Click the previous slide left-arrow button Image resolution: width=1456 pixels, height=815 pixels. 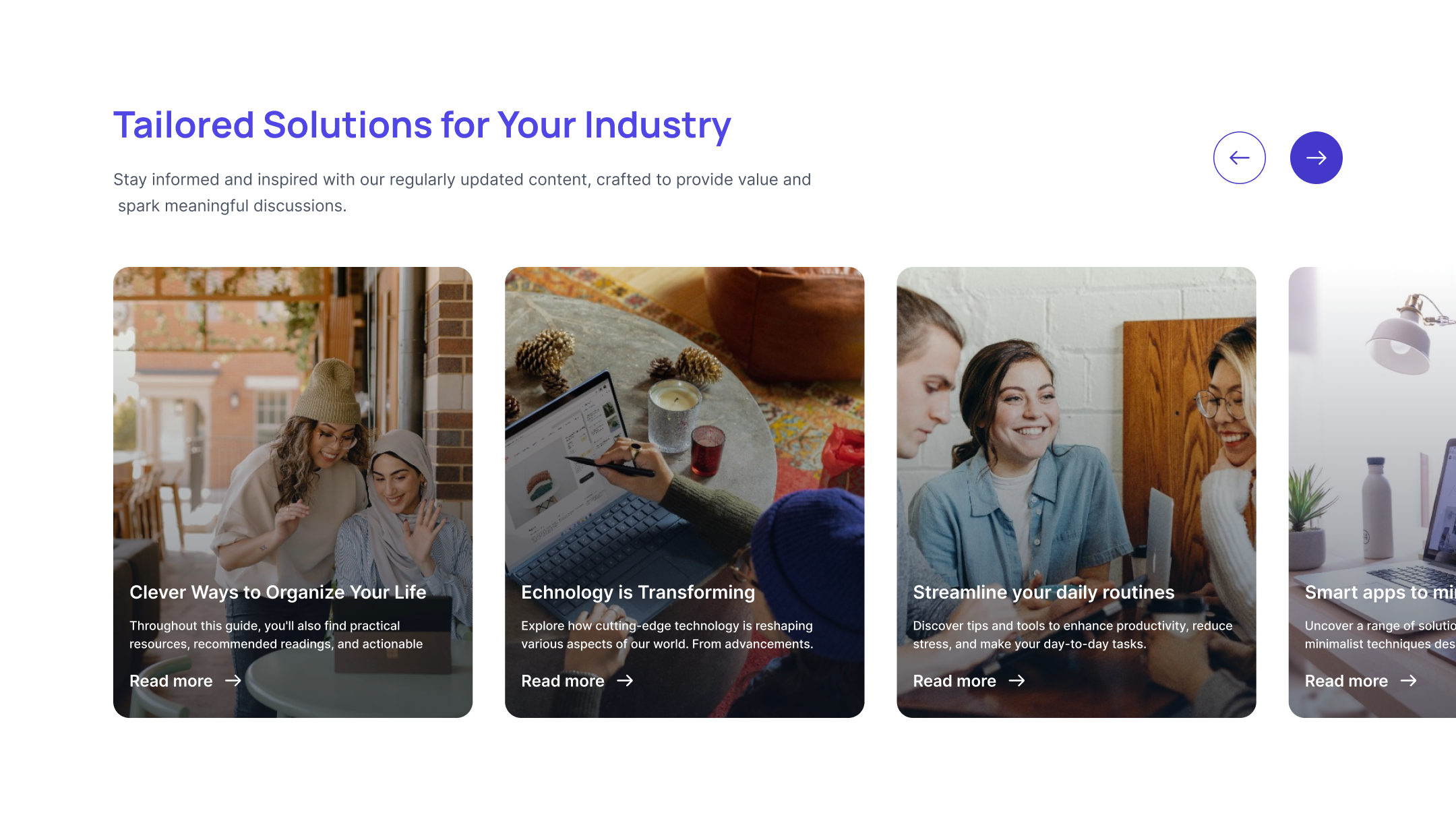pyautogui.click(x=1239, y=158)
